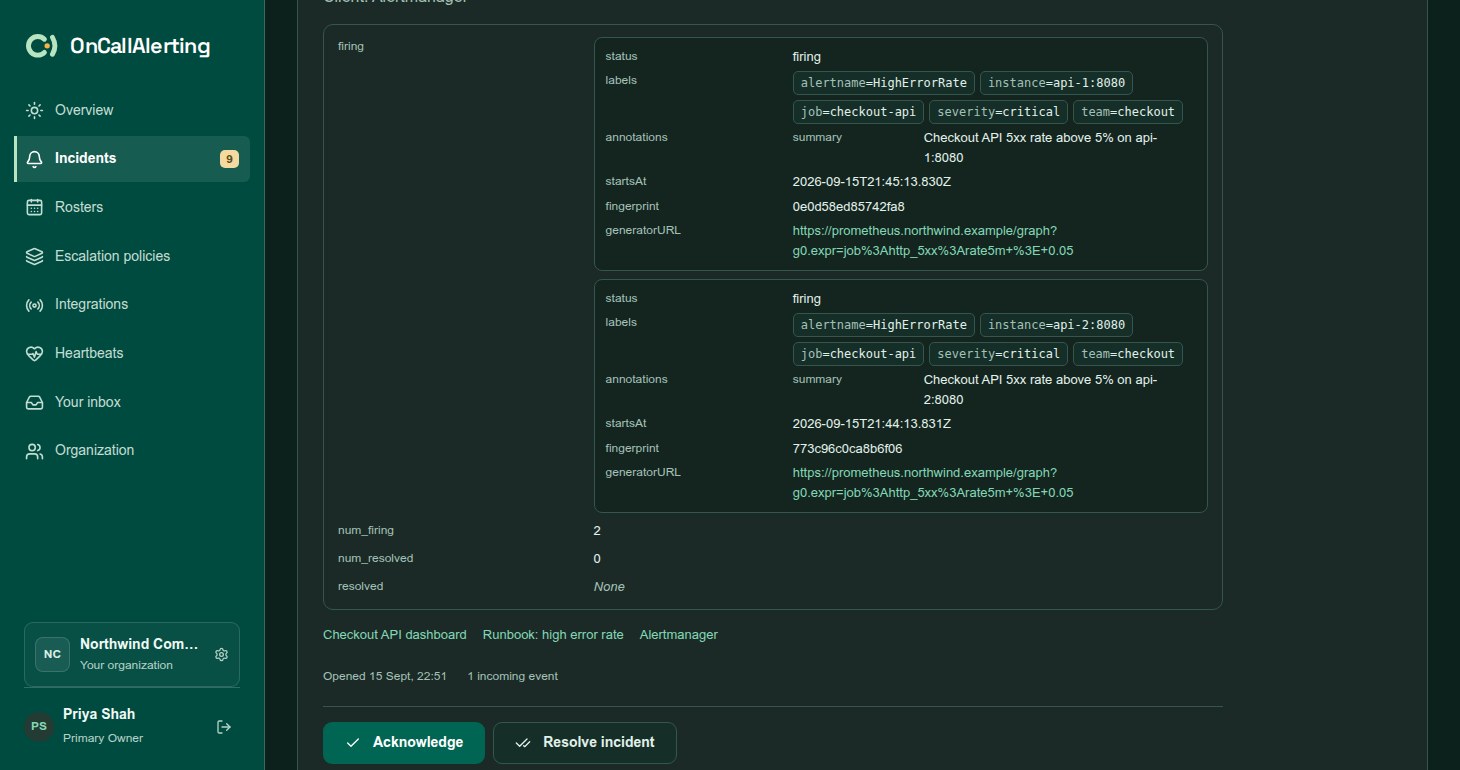Click the Incidents bell icon

click(x=35, y=159)
